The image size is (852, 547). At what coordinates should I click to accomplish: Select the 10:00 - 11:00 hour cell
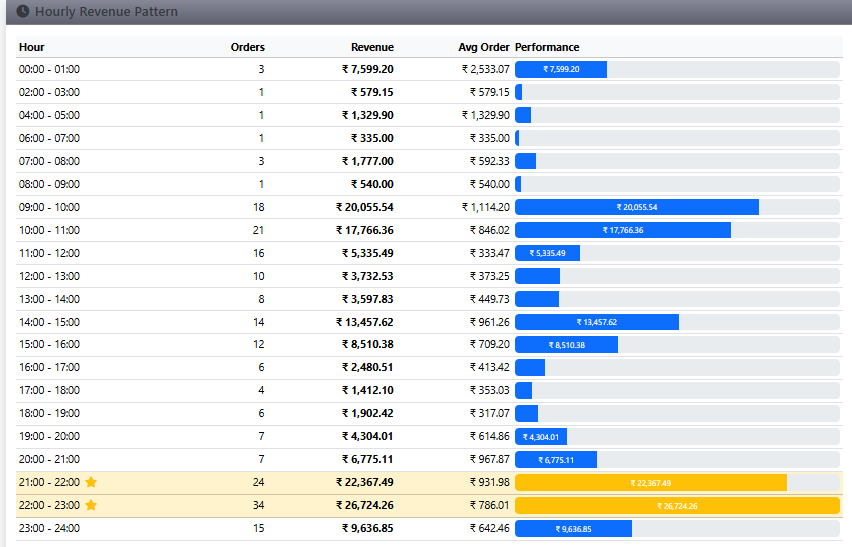click(49, 230)
